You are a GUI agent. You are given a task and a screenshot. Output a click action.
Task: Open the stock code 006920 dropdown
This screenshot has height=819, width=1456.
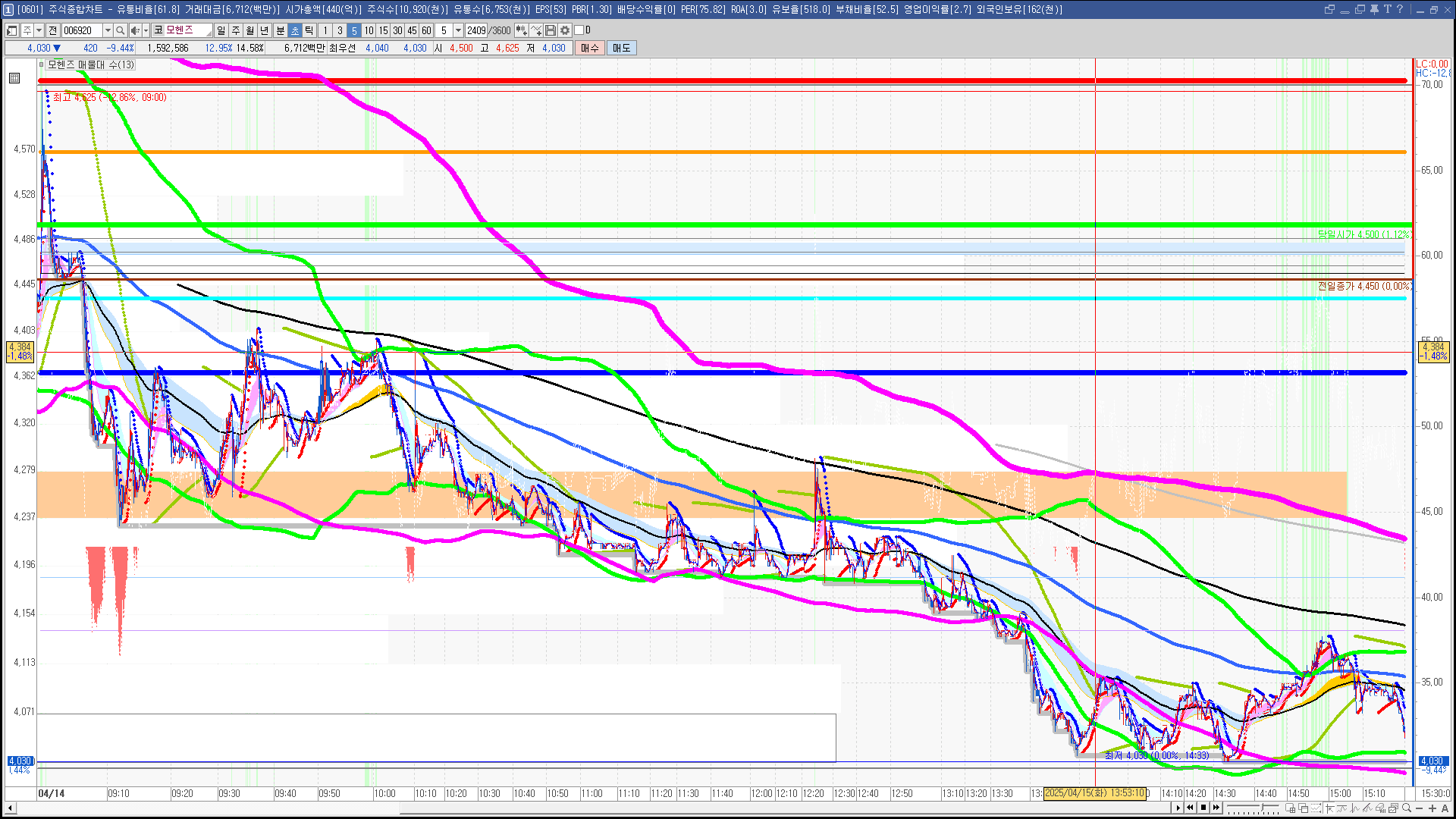point(108,30)
